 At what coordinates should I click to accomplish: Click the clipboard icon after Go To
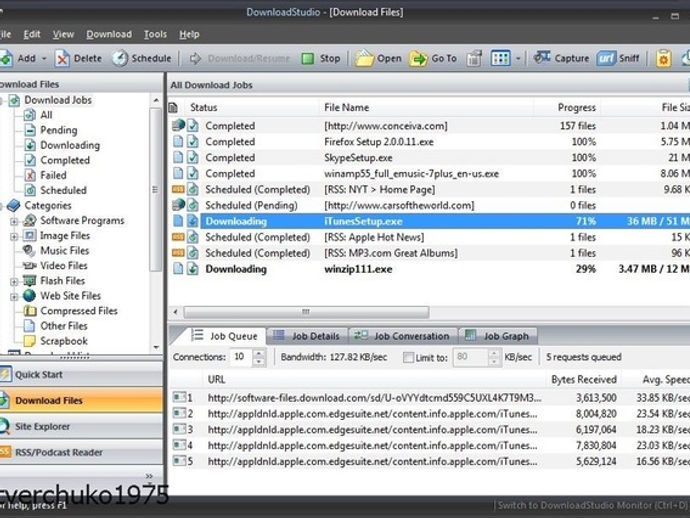click(x=474, y=58)
